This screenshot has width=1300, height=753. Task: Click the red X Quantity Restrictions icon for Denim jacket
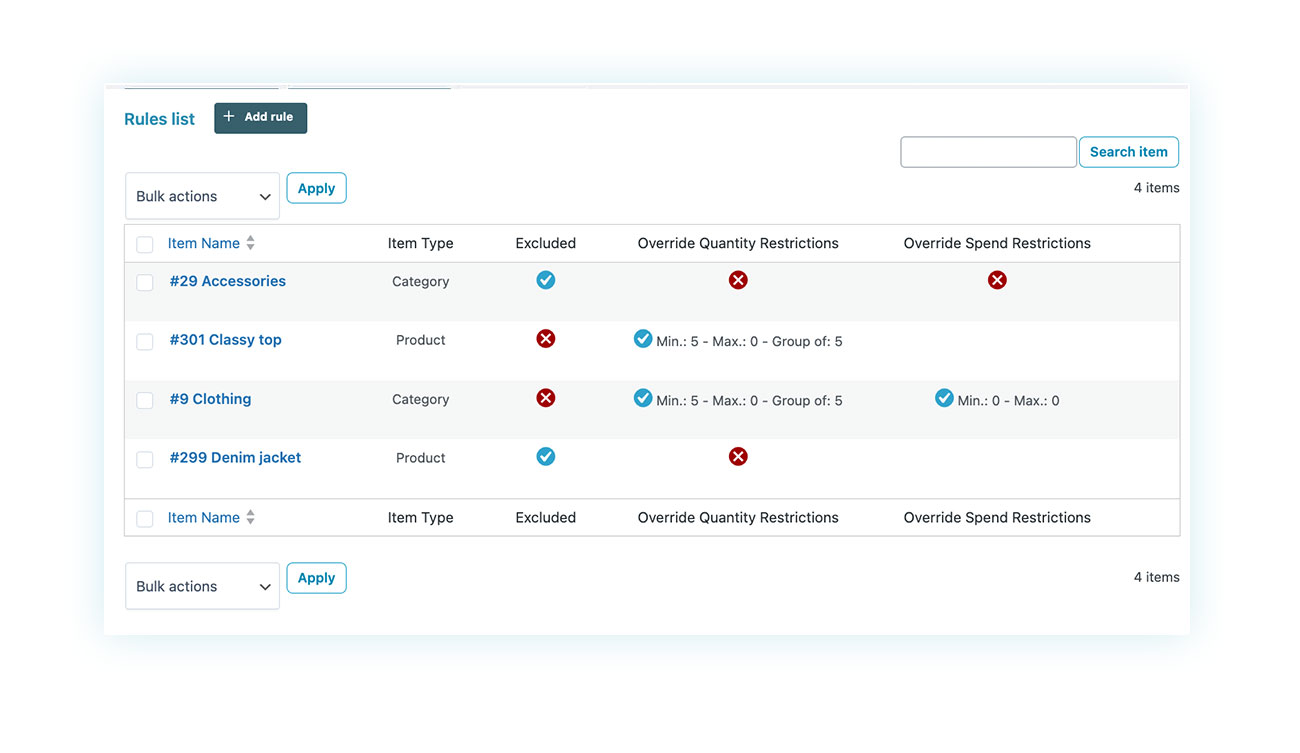click(x=738, y=456)
